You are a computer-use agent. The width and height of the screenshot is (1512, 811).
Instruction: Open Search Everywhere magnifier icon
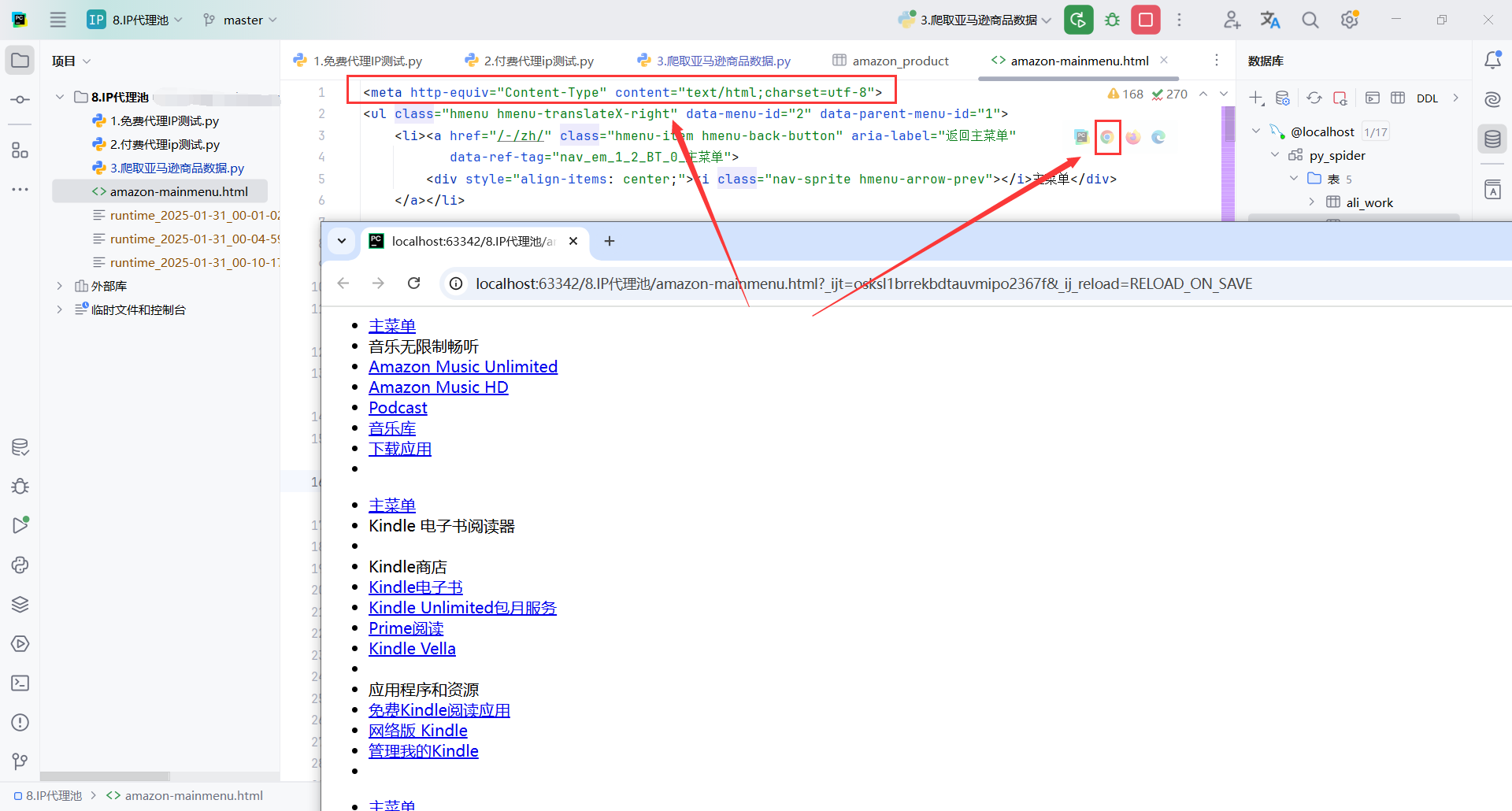(x=1310, y=20)
